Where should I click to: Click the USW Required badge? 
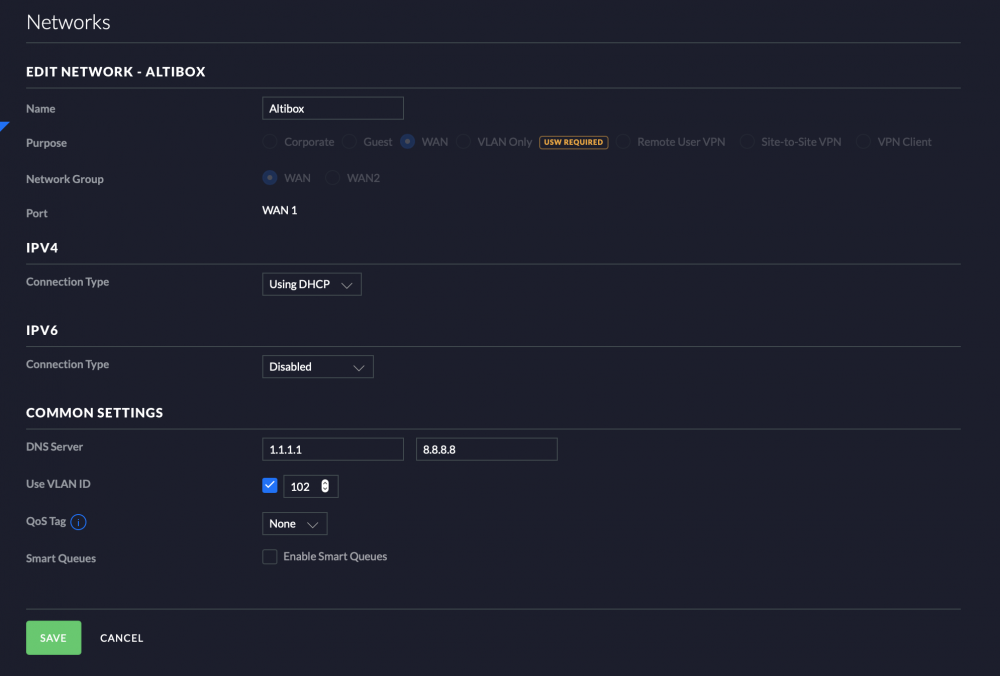573,142
